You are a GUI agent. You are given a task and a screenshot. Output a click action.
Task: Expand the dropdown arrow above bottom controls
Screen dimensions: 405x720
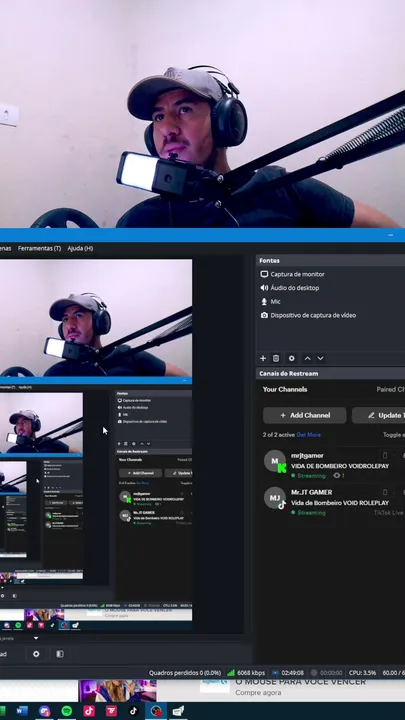(36, 638)
